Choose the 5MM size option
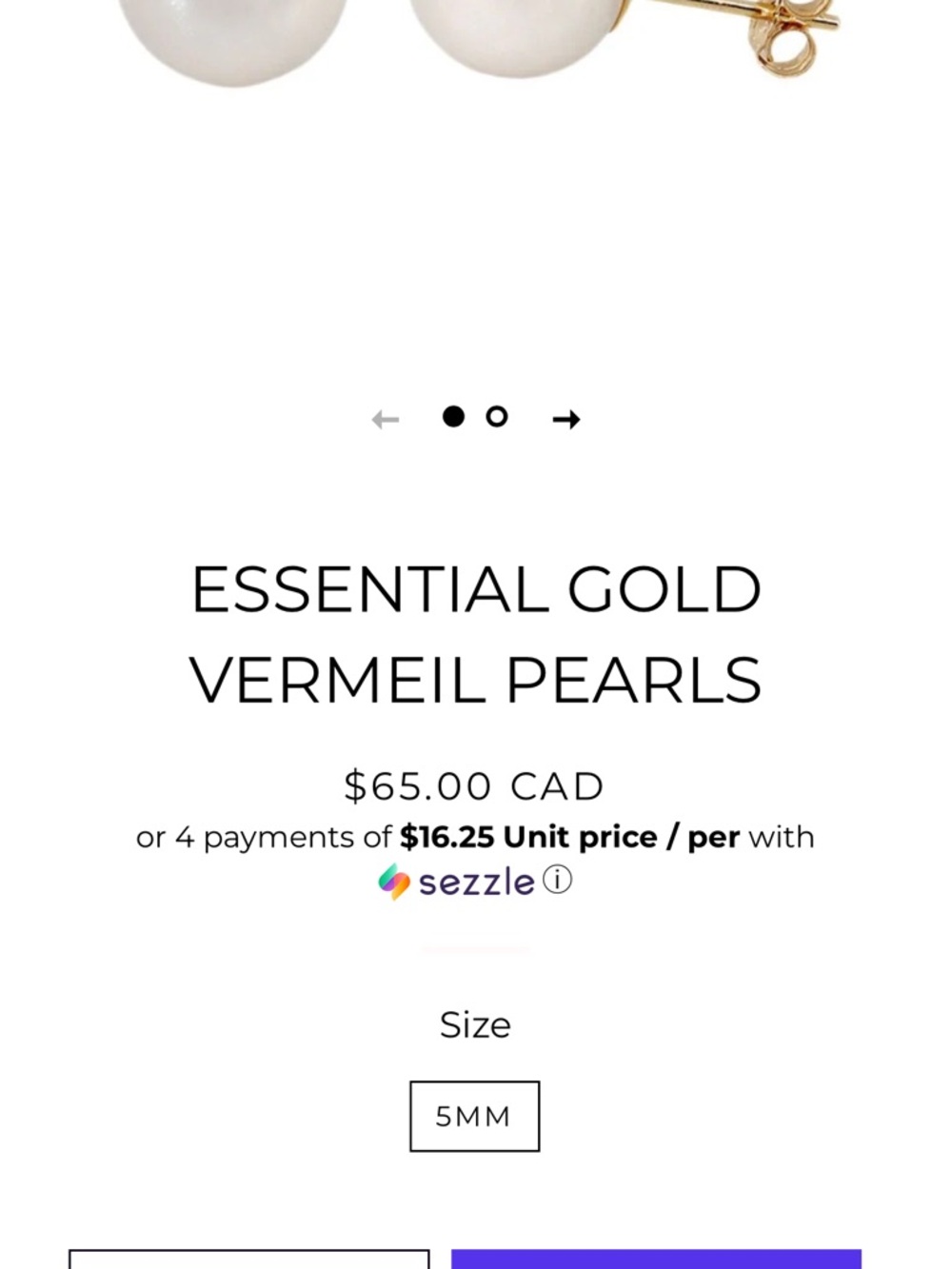This screenshot has height=1269, width=952. tap(475, 1116)
